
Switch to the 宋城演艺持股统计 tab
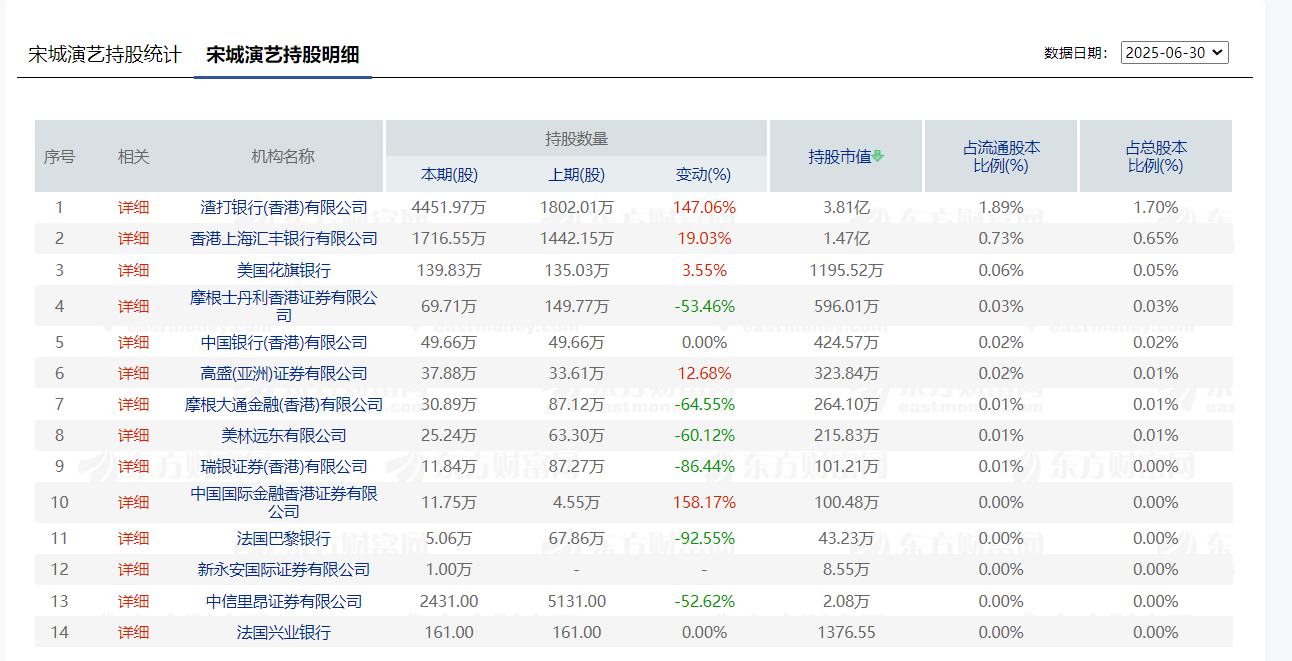104,54
